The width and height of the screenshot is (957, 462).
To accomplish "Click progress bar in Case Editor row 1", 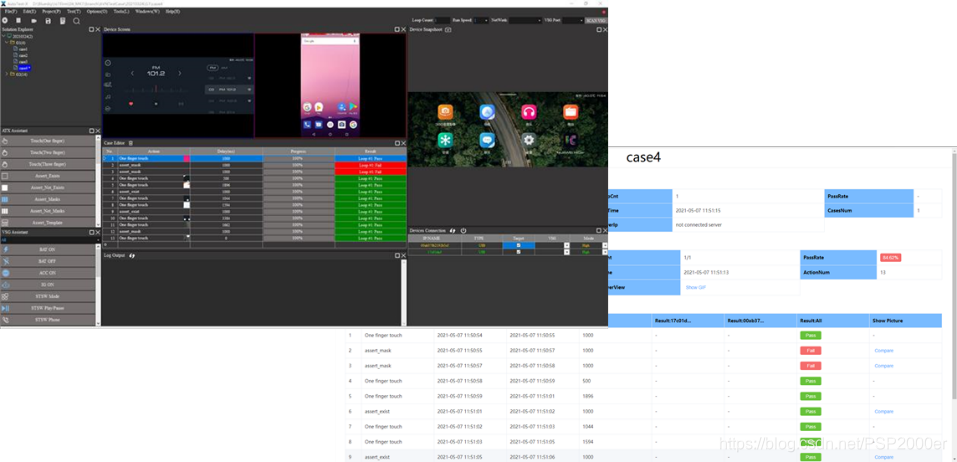I will [298, 158].
